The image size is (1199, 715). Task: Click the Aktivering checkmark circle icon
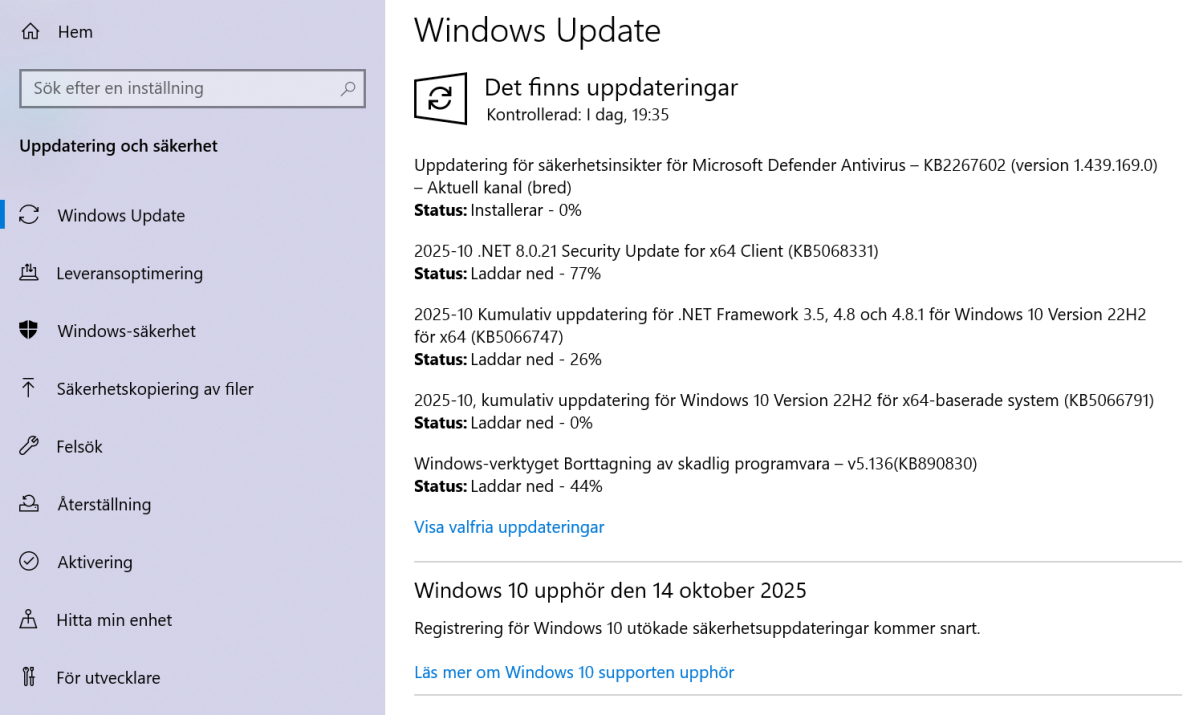pos(29,562)
